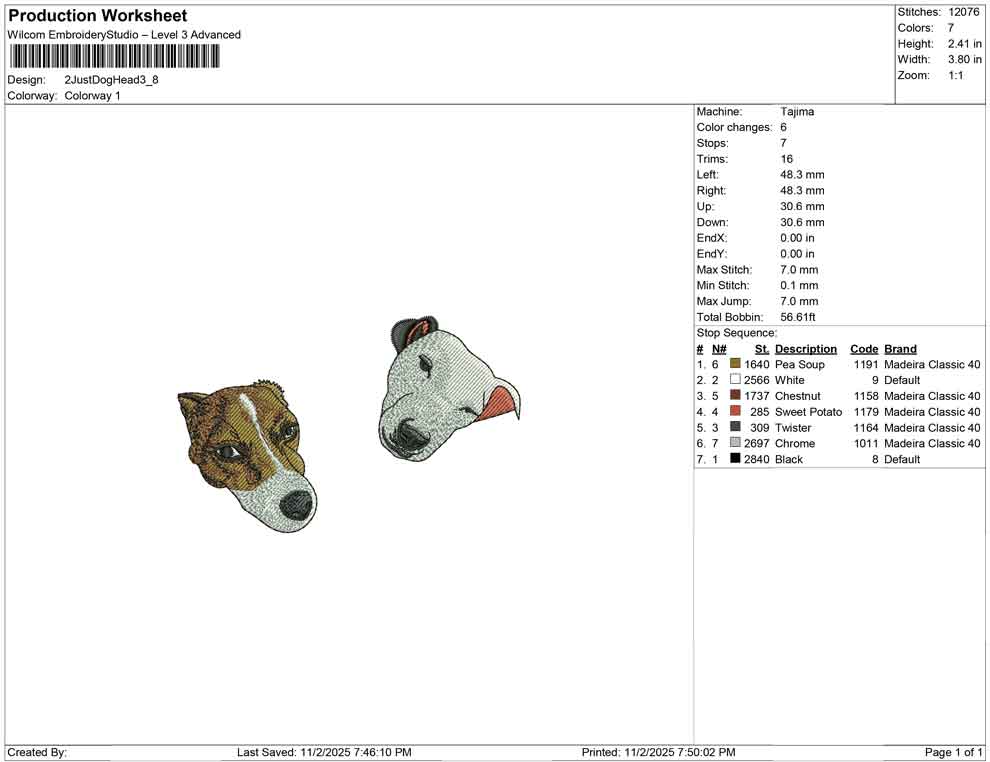Screen dimensions: 990x762
Task: Click the Chestnut color swatch
Action: click(735, 395)
